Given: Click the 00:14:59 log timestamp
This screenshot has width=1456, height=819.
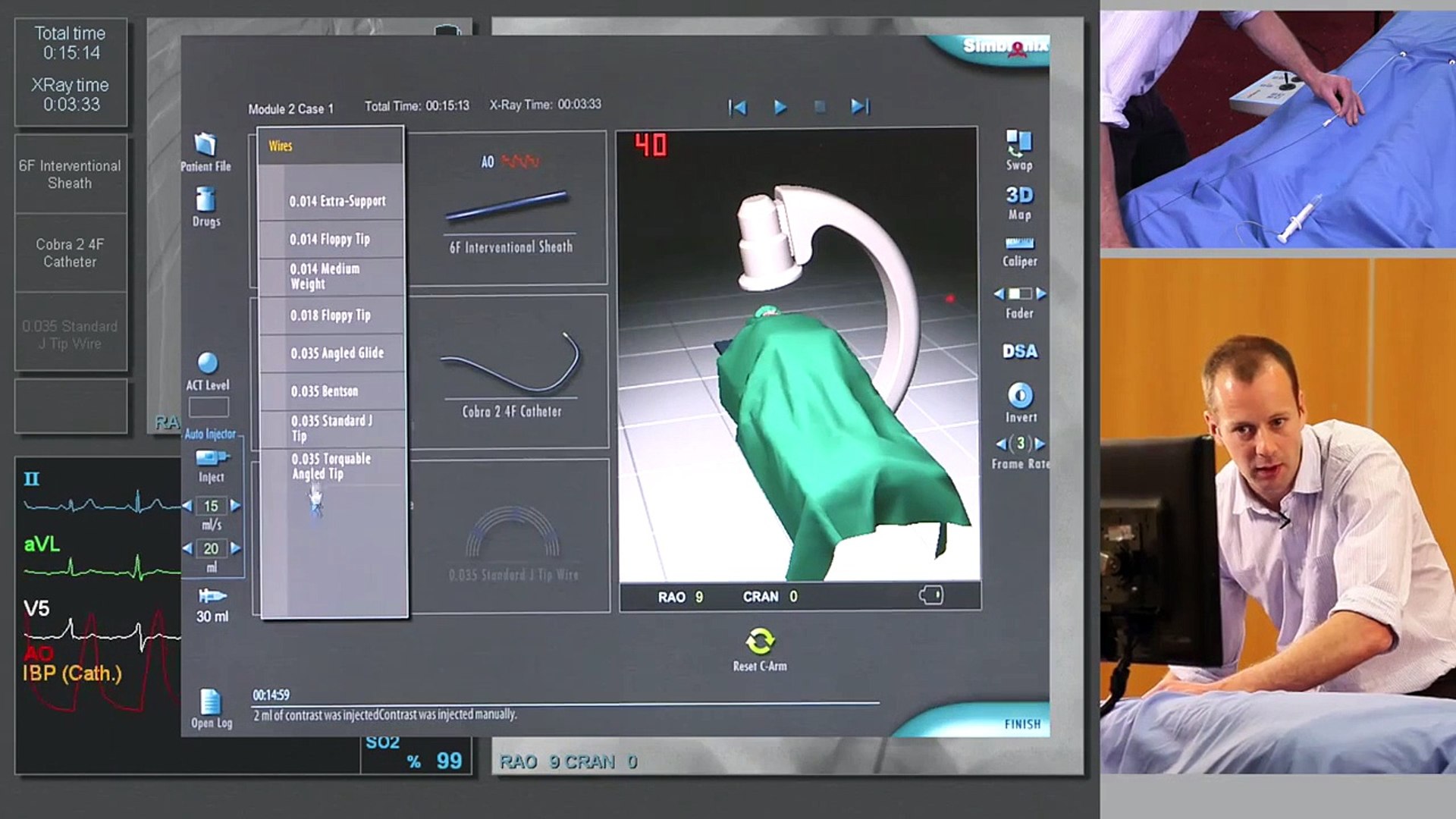Looking at the screenshot, I should (x=271, y=695).
